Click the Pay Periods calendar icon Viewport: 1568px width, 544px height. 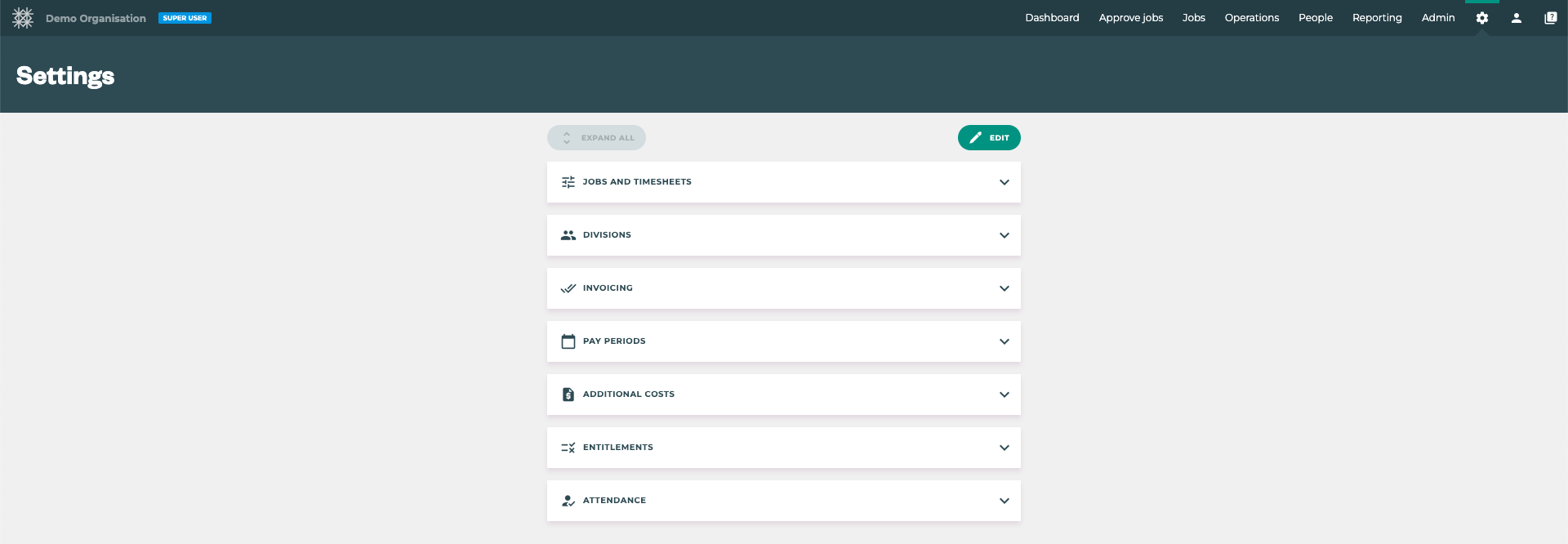tap(568, 341)
